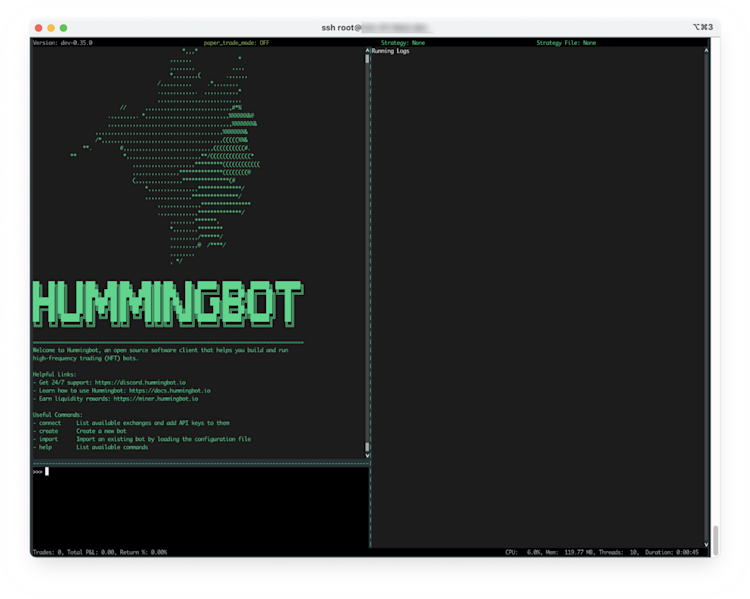750x599 pixels.
Task: Click the 'Duration: 0:00:45' status entry
Action: pyautogui.click(x=672, y=552)
